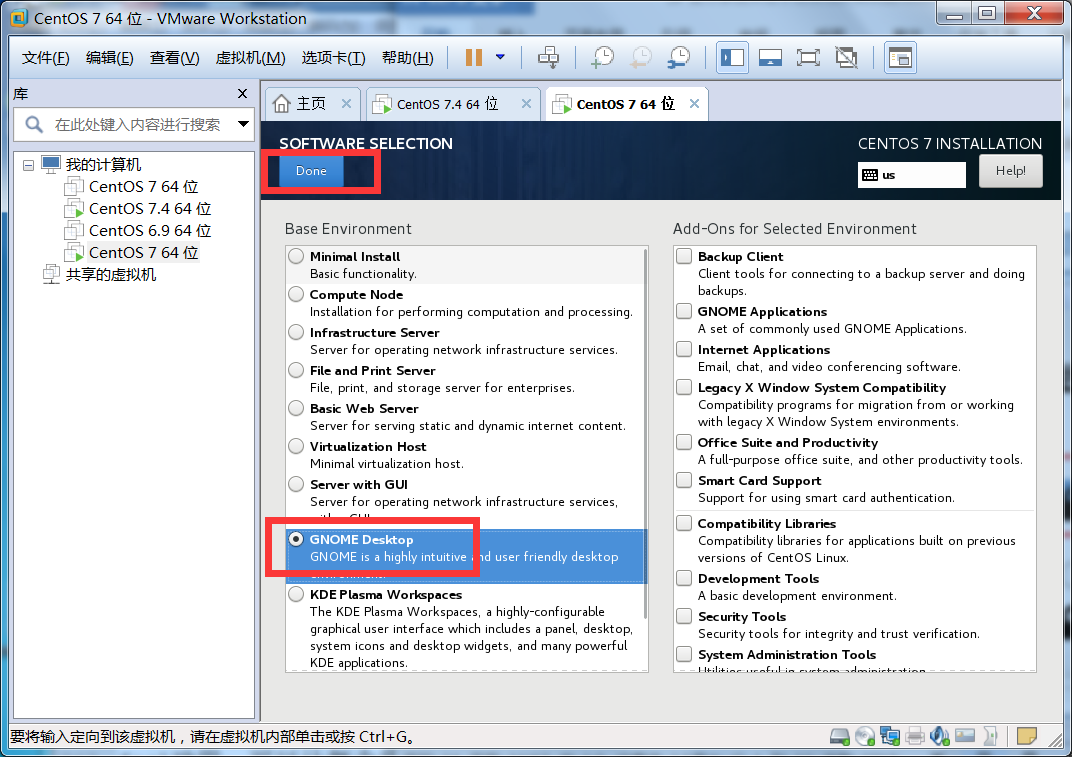The image size is (1072, 757).
Task: Click the sound card status bar icon
Action: click(939, 736)
